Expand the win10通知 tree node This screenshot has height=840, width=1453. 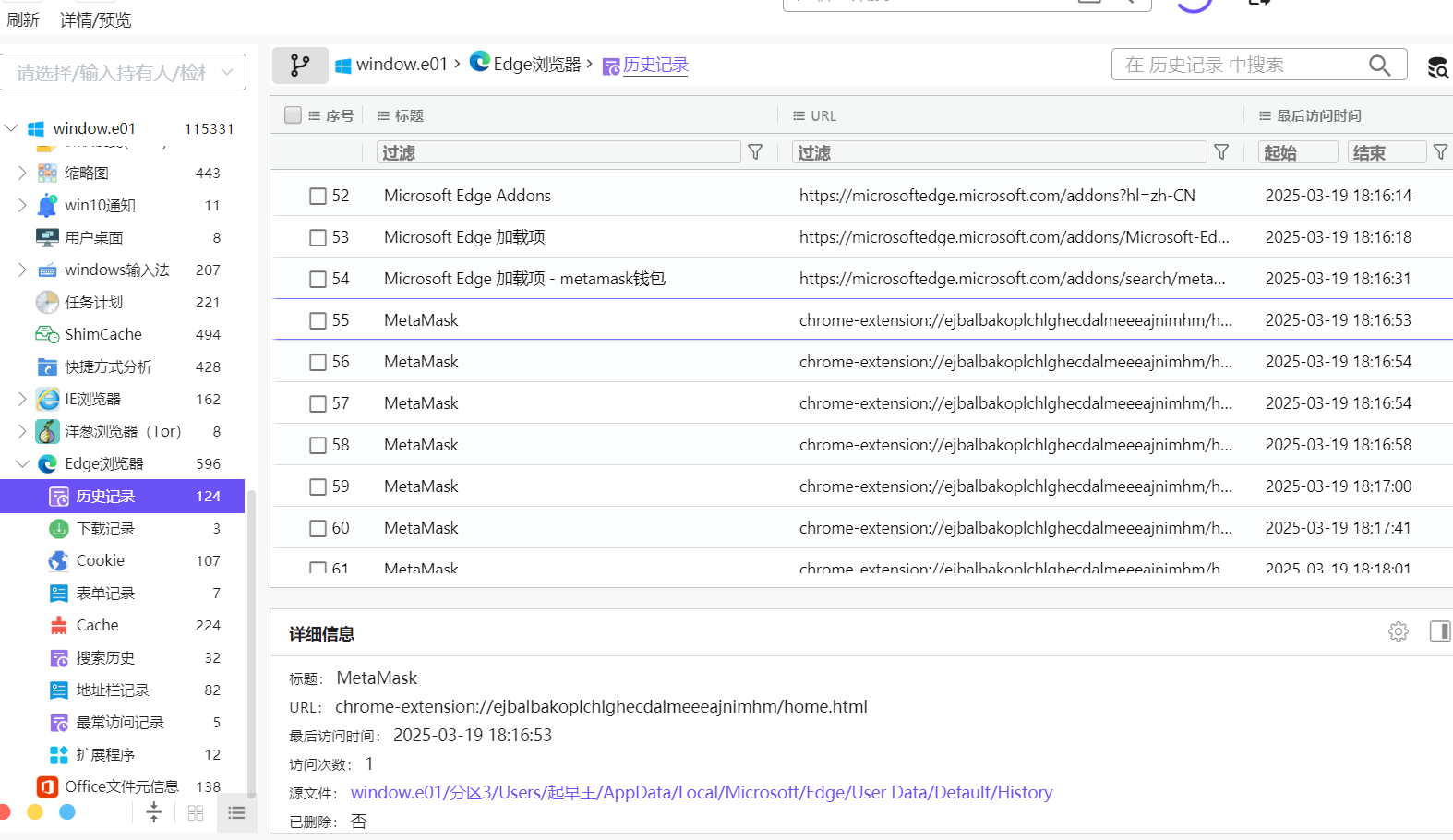pos(22,205)
